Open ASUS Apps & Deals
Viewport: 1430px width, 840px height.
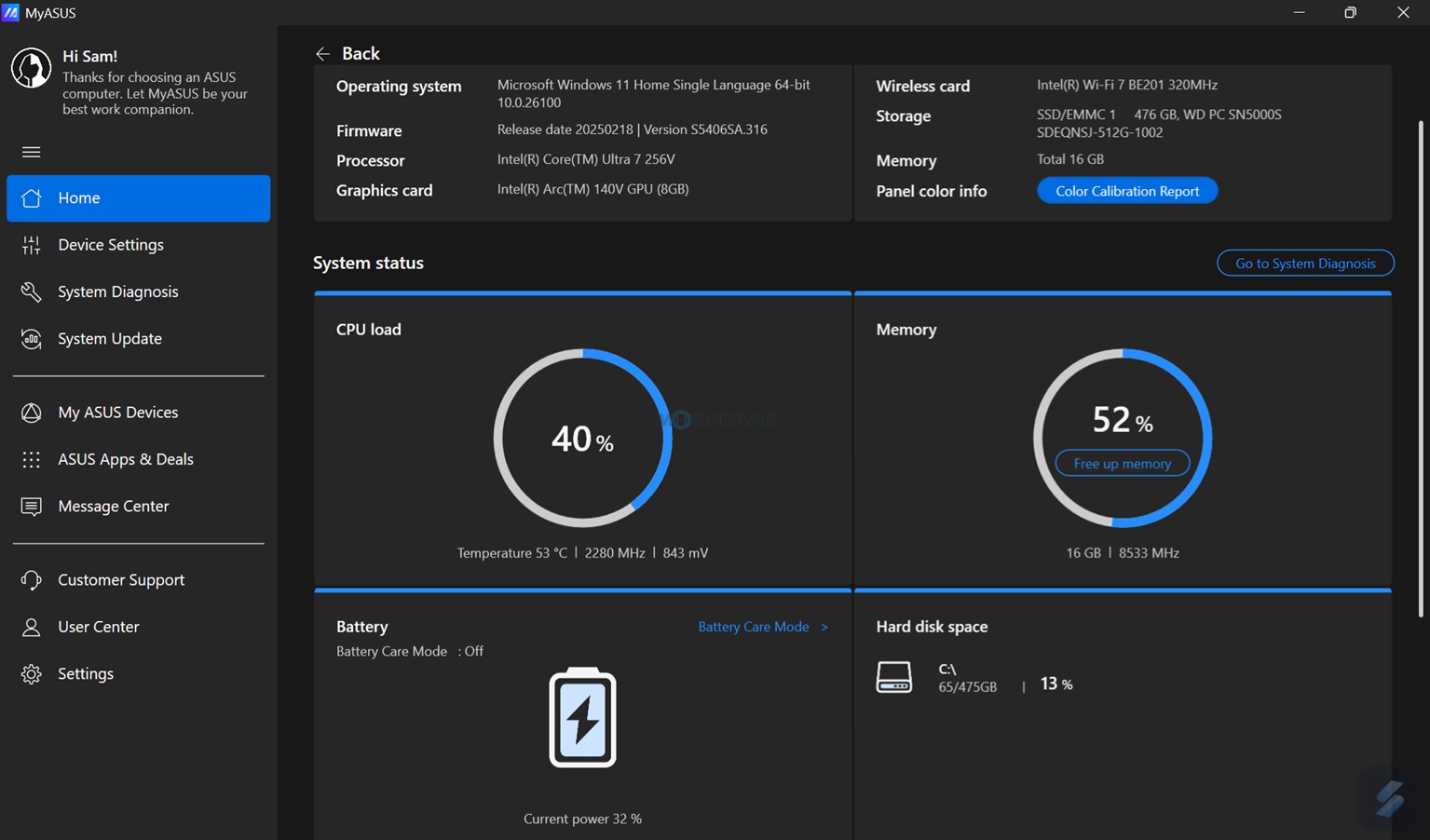138,459
